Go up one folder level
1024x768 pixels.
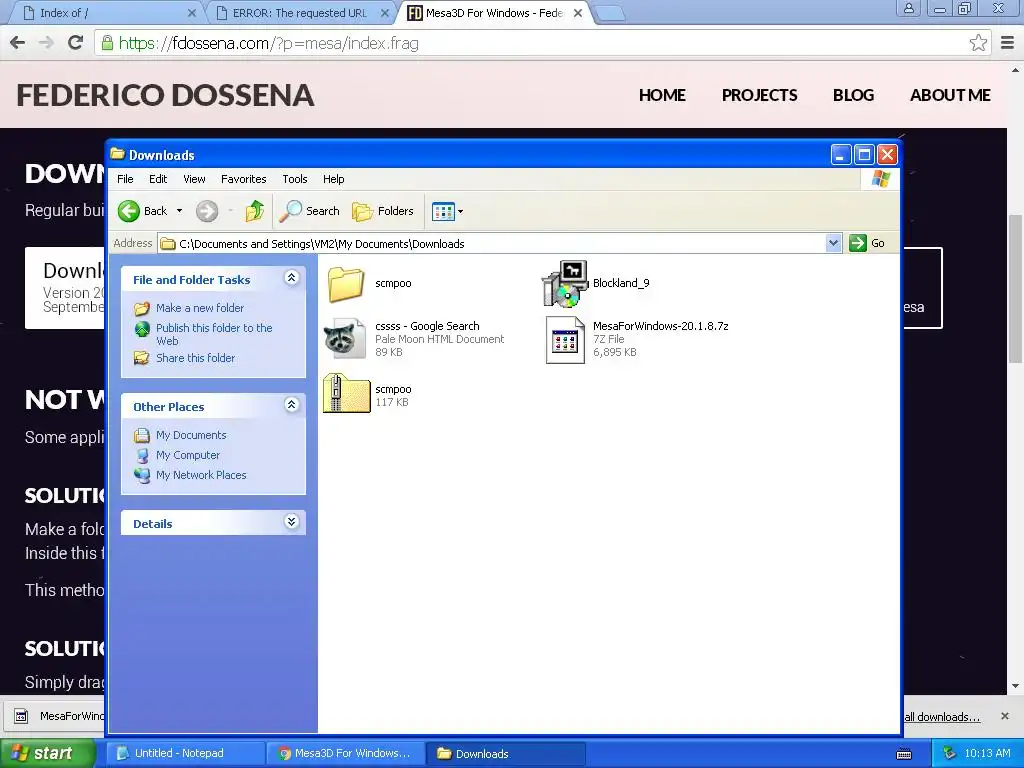point(255,211)
